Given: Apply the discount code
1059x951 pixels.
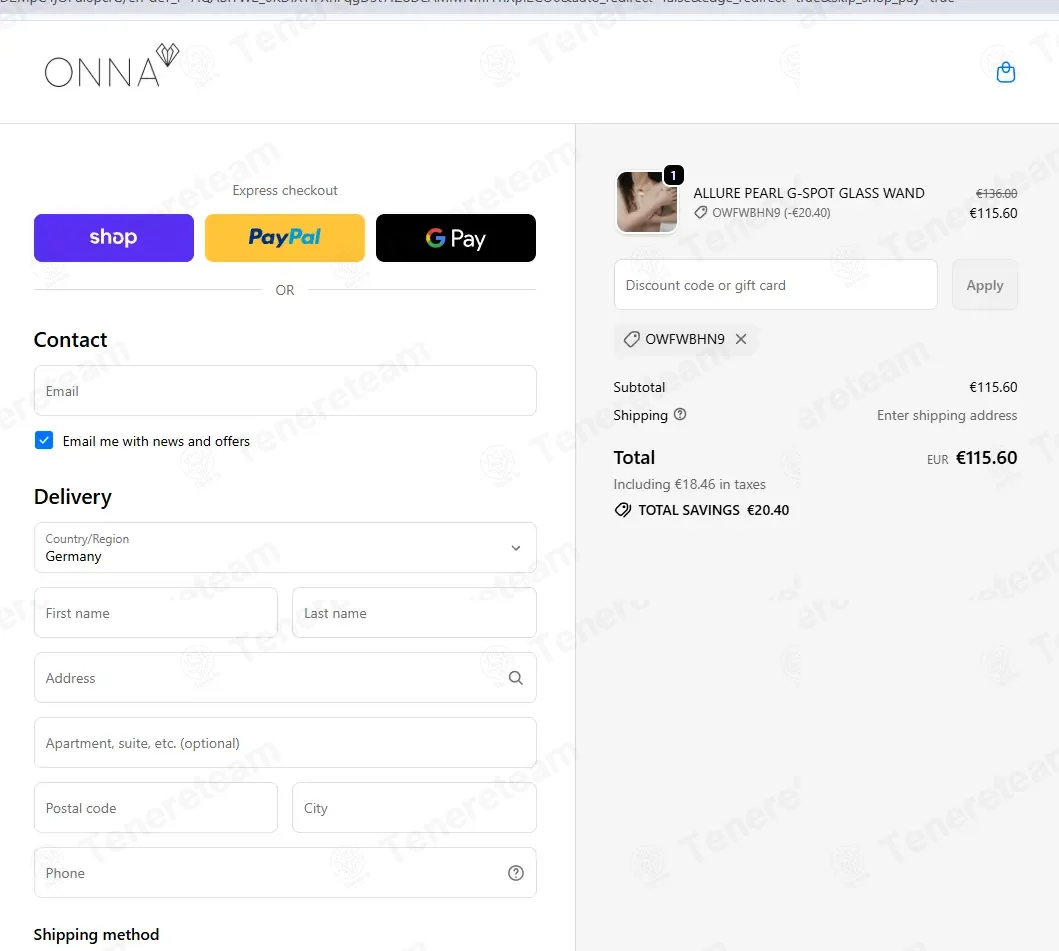Looking at the screenshot, I should [985, 285].
